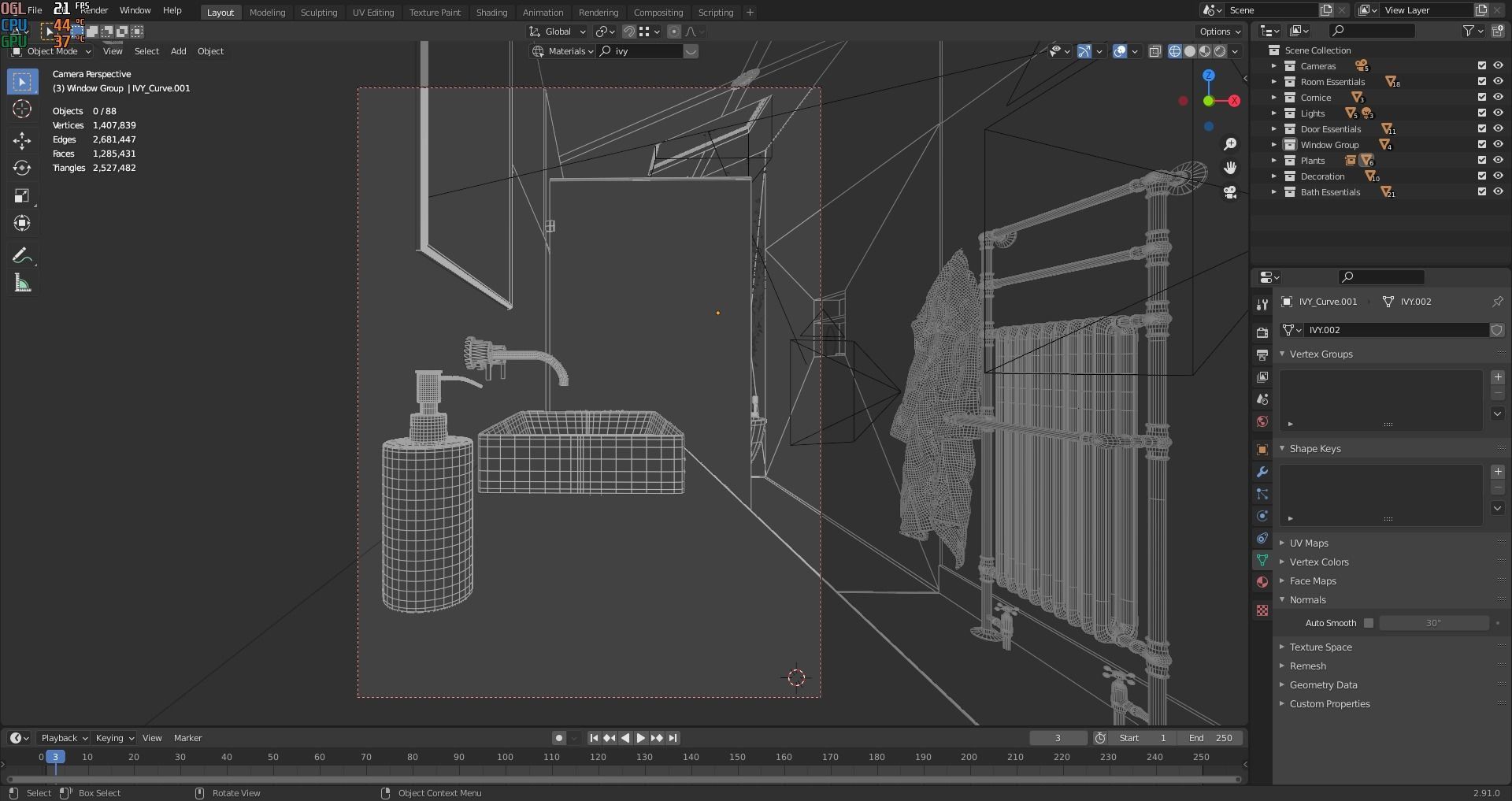The height and width of the screenshot is (801, 1512).
Task: Open the Object Constraints properties tab
Action: 1262,537
